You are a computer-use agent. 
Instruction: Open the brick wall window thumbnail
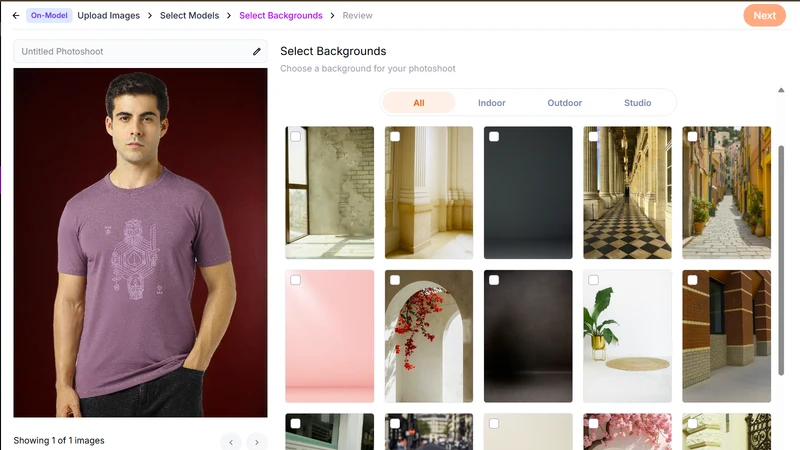(x=330, y=193)
